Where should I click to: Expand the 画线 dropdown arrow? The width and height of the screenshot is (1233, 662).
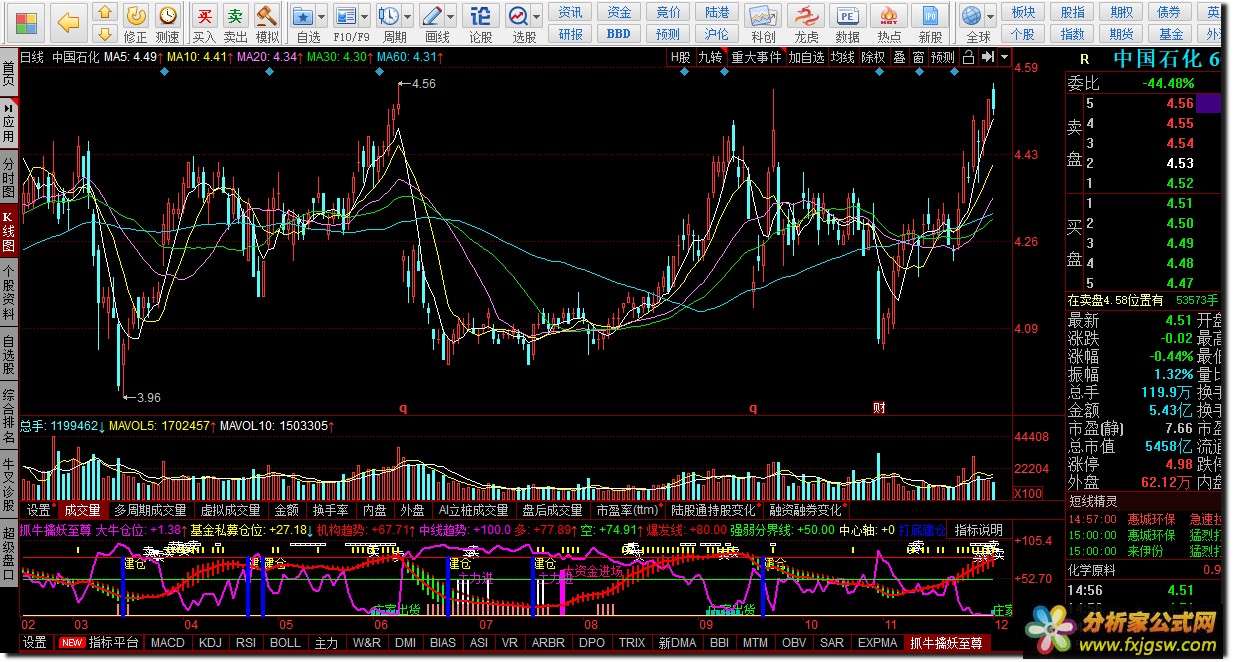451,17
